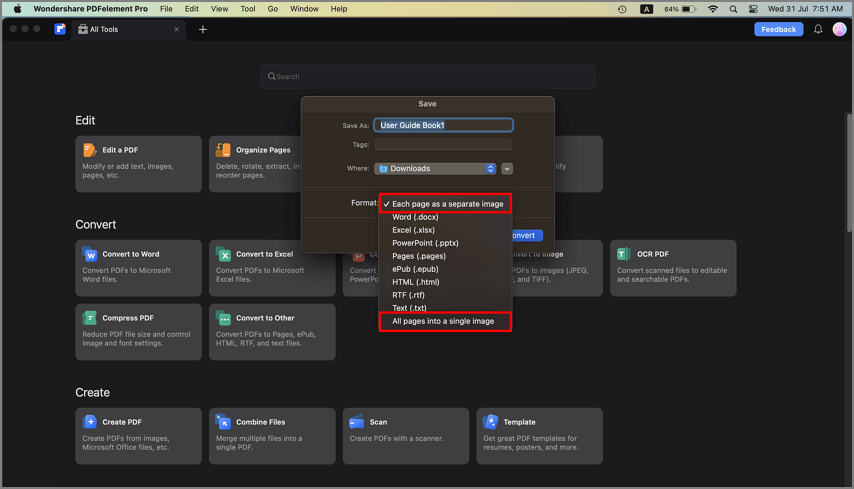The height and width of the screenshot is (489, 854).
Task: Open the Wondershare PDFelement Pro app menu
Action: click(x=90, y=9)
